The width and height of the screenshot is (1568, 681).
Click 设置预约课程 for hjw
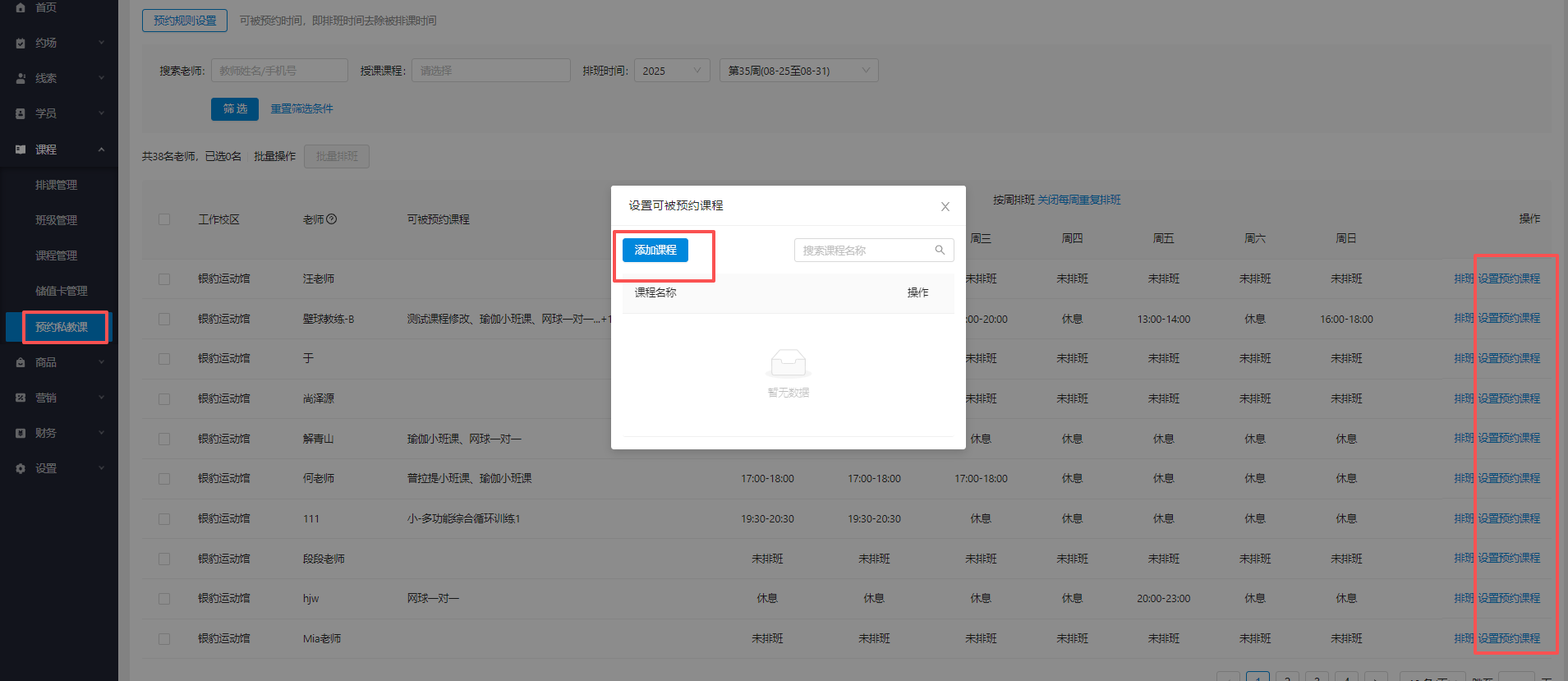click(1509, 598)
